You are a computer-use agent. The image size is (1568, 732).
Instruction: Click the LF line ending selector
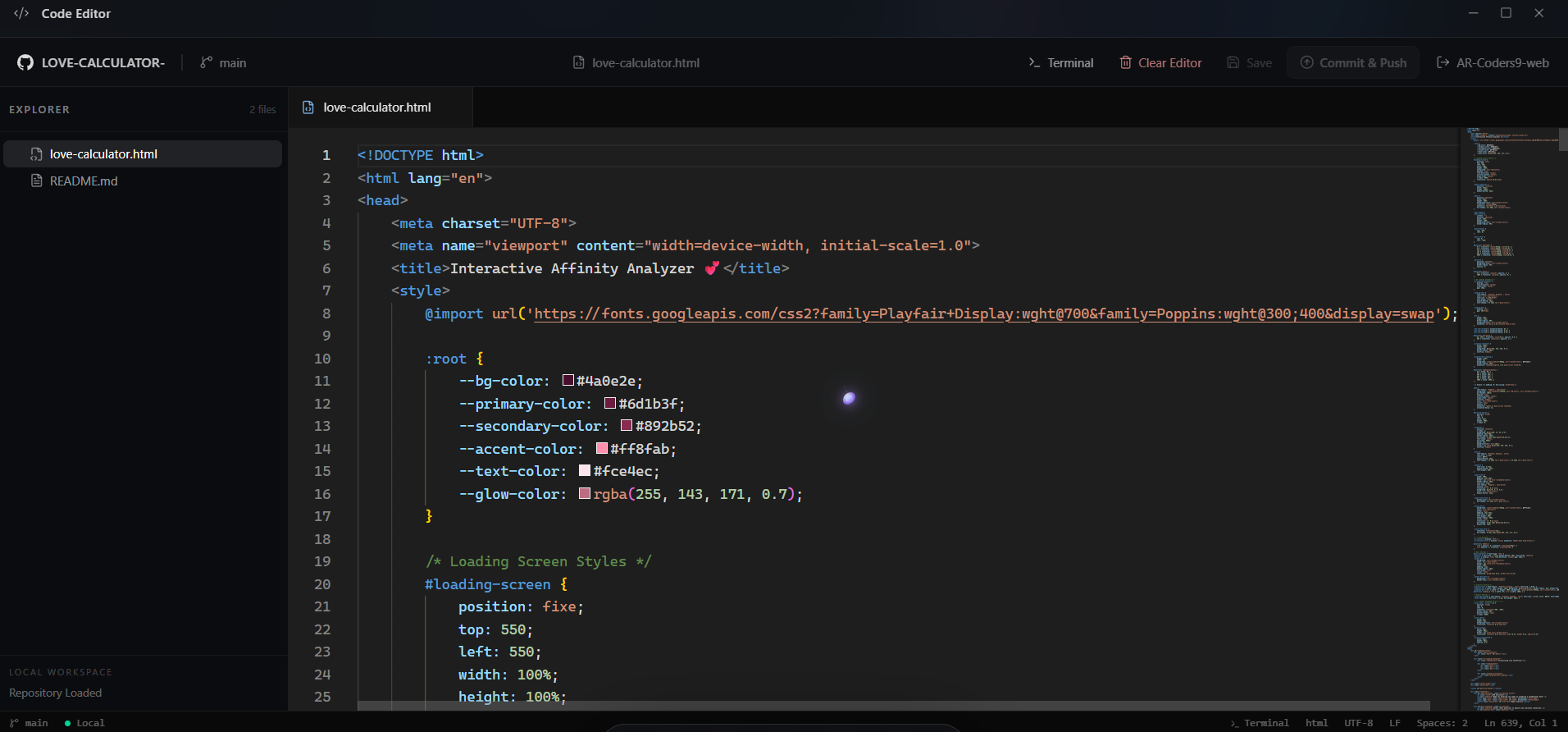pyautogui.click(x=1394, y=723)
